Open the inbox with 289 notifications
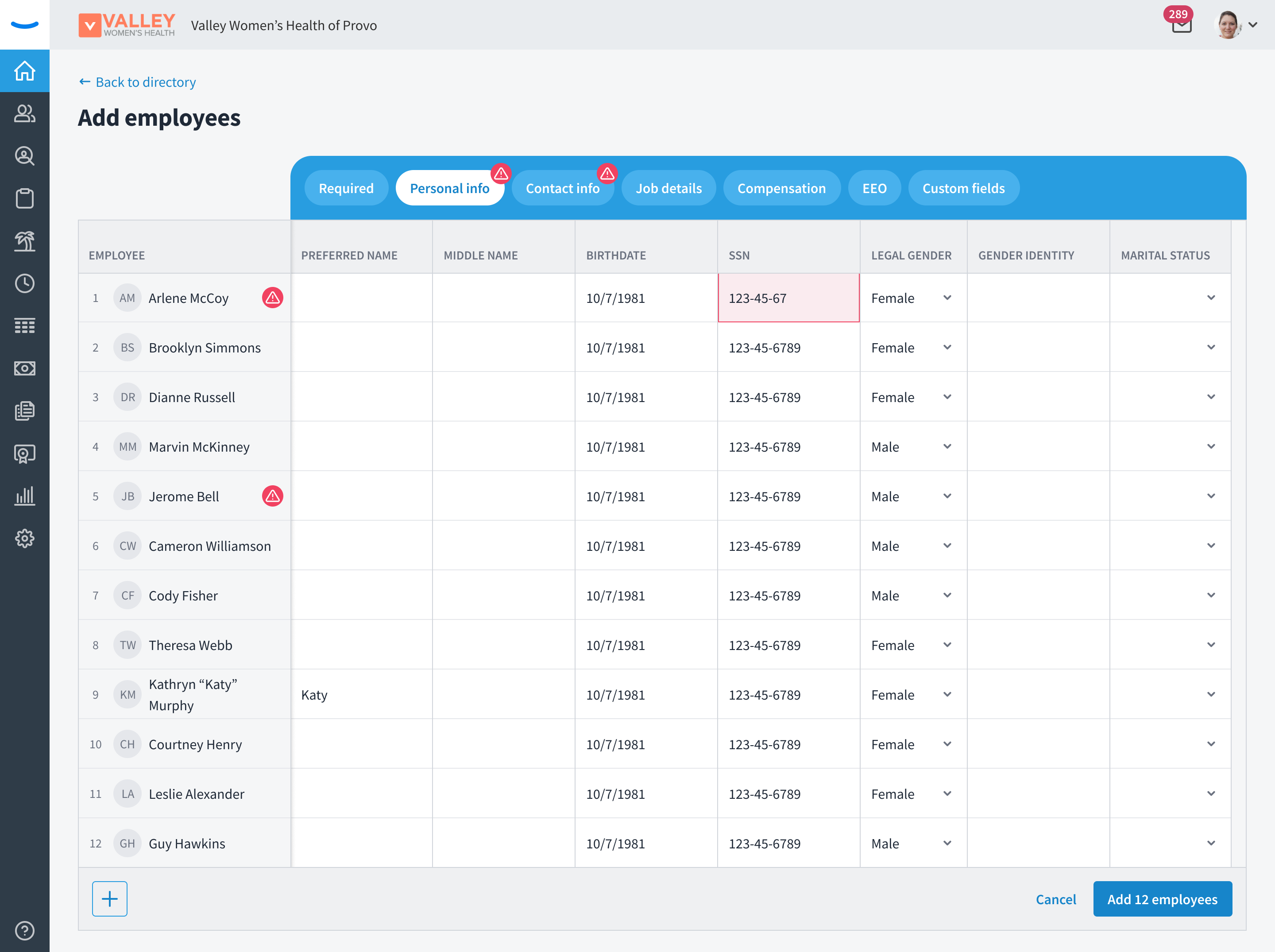The width and height of the screenshot is (1275, 952). click(1182, 24)
